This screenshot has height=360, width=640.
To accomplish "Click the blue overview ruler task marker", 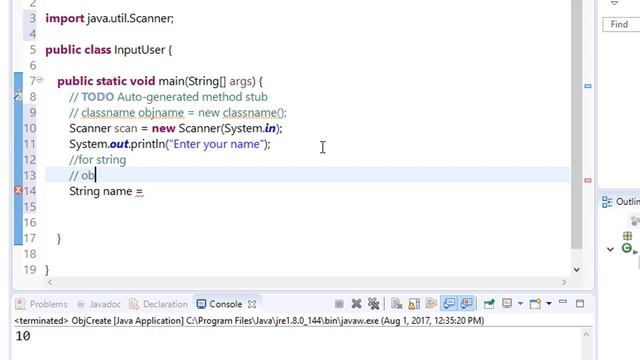I will pos(588,86).
